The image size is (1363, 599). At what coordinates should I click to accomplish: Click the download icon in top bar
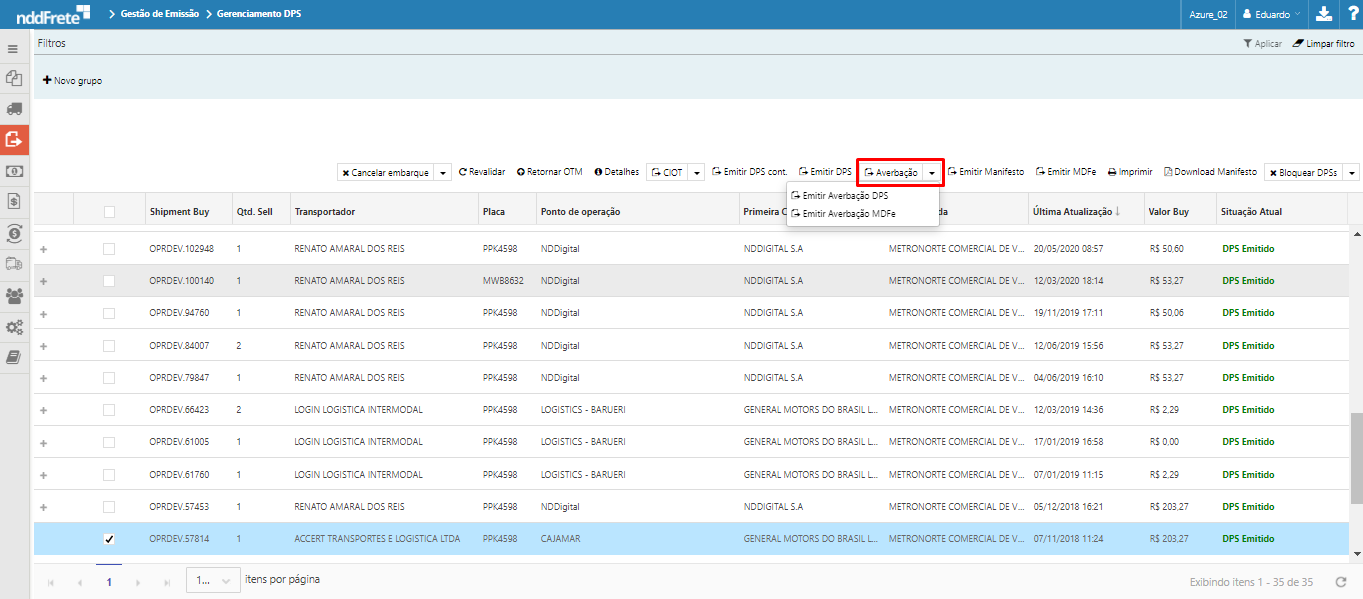tap(1324, 14)
